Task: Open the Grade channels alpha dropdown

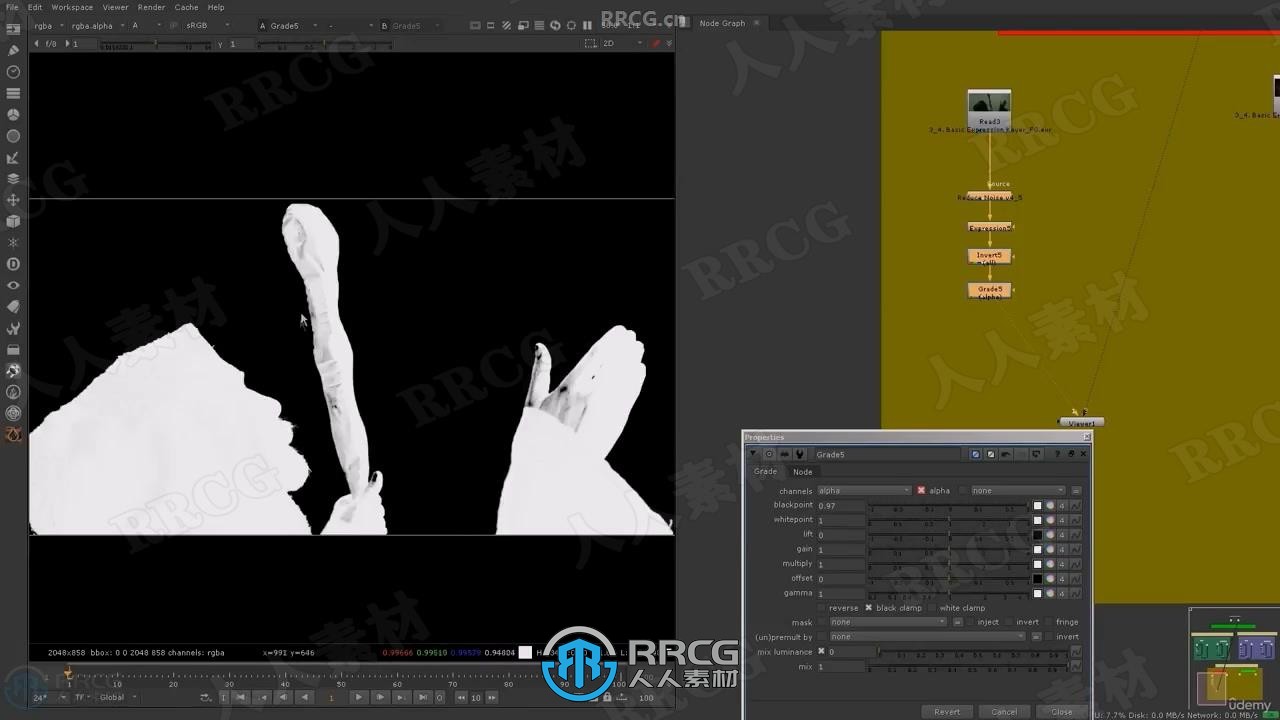Action: tap(864, 491)
